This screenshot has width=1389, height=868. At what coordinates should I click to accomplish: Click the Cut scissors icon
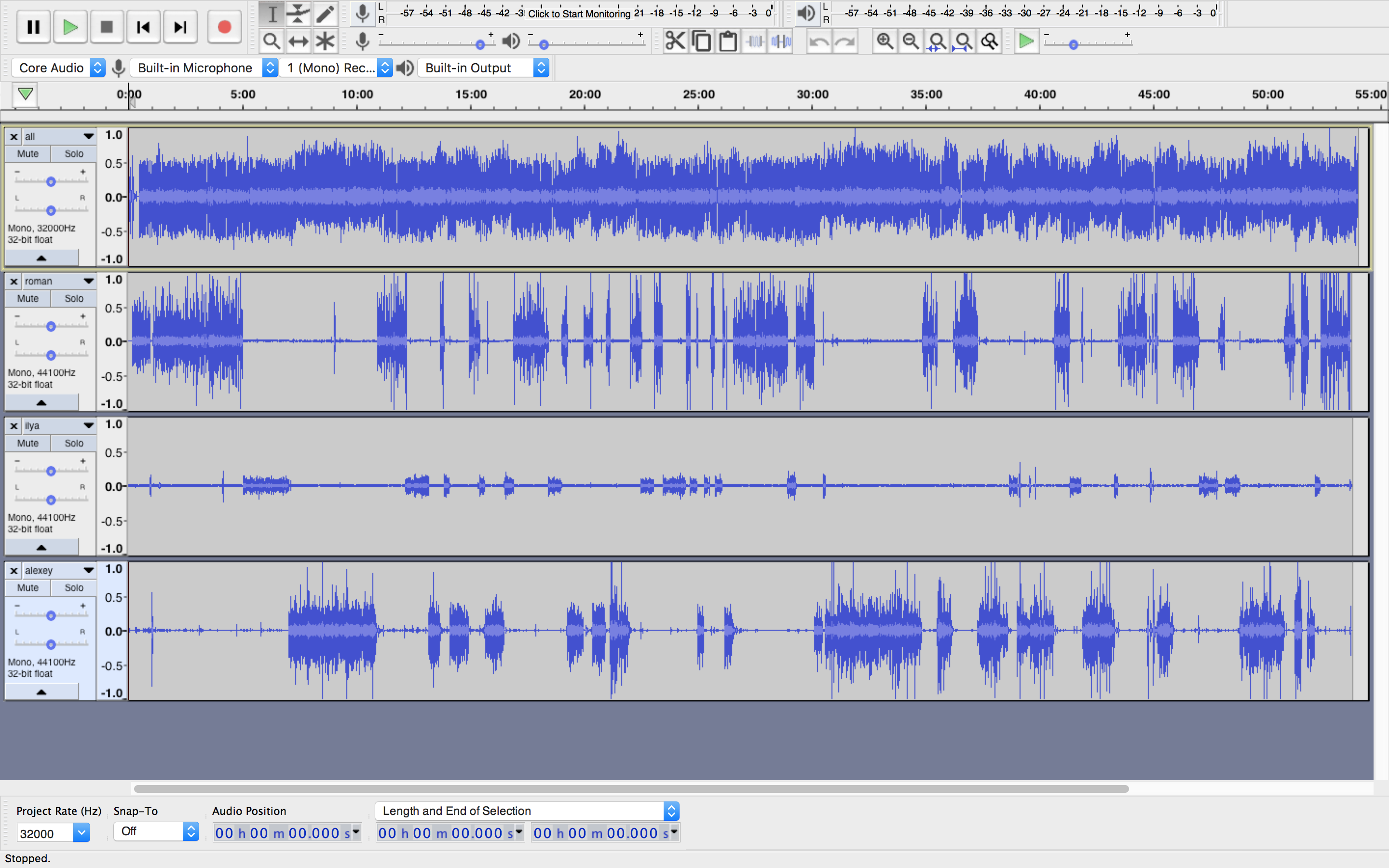click(x=675, y=41)
